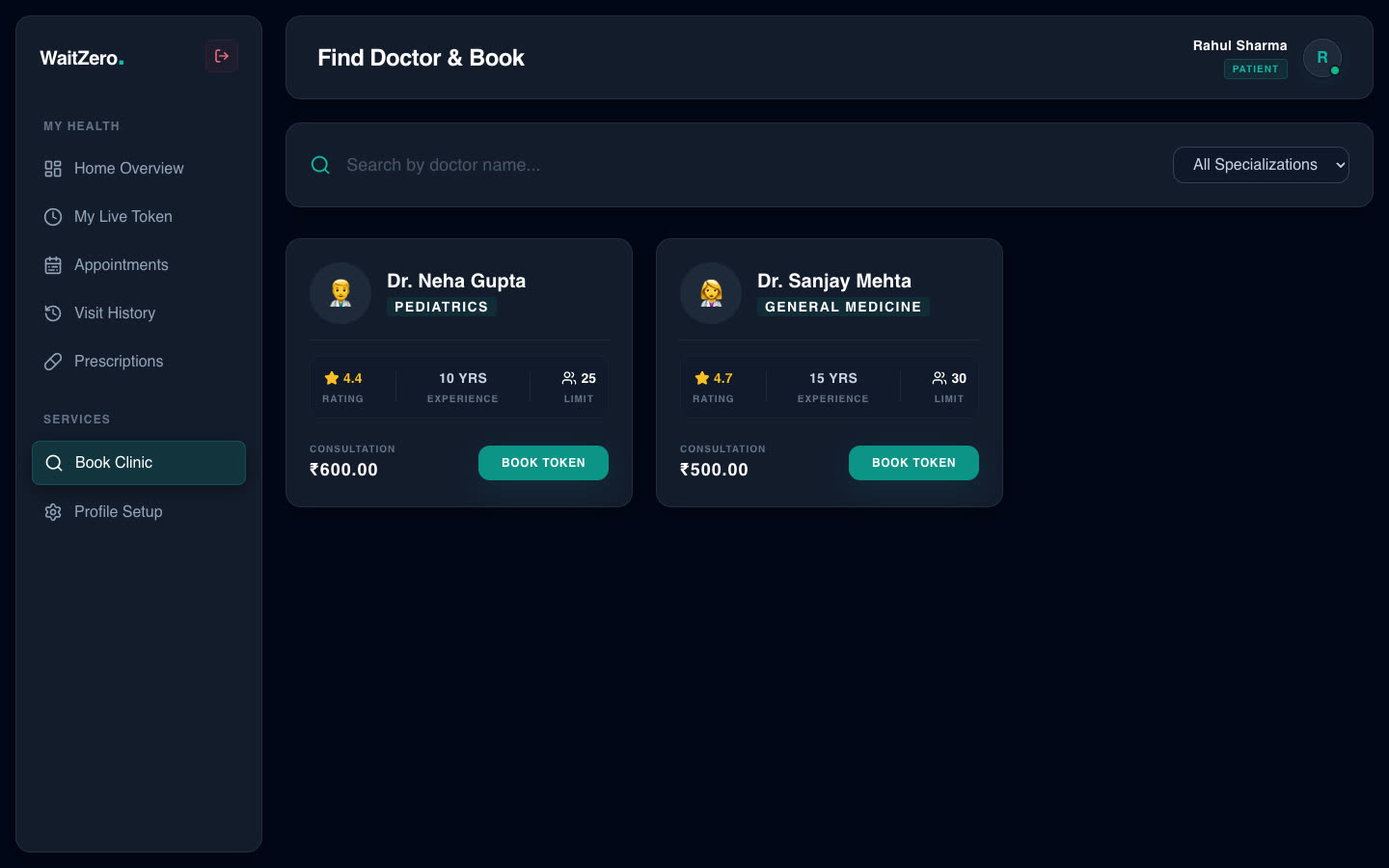View Visit History
The height and width of the screenshot is (868, 1389).
pos(139,313)
